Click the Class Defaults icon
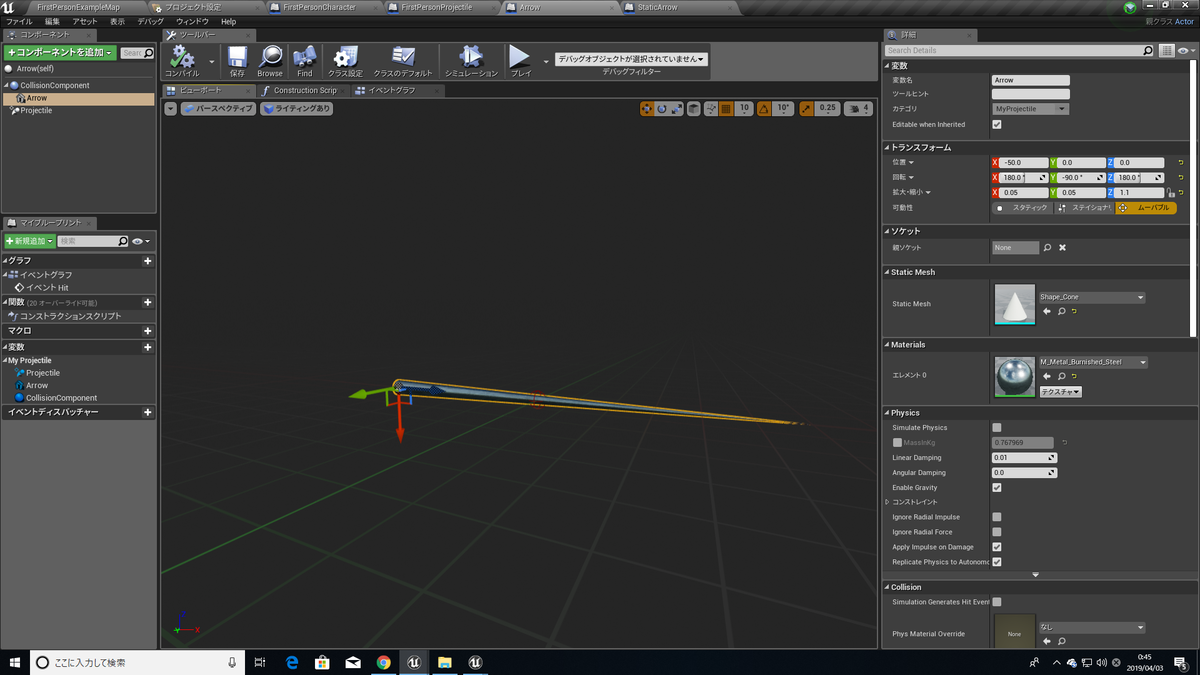Screen dimensions: 1200x675 point(403,57)
